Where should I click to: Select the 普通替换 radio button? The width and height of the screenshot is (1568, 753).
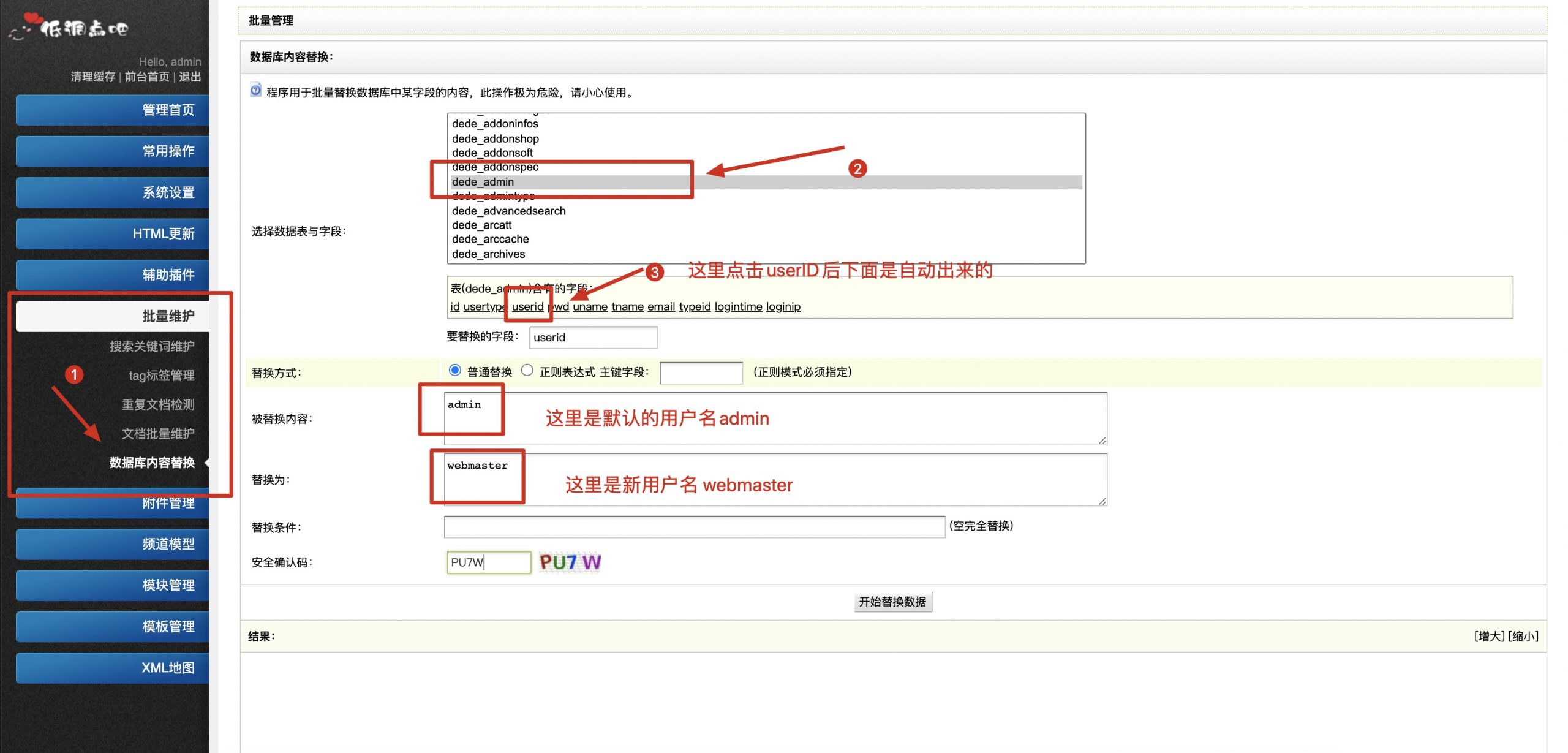point(454,371)
